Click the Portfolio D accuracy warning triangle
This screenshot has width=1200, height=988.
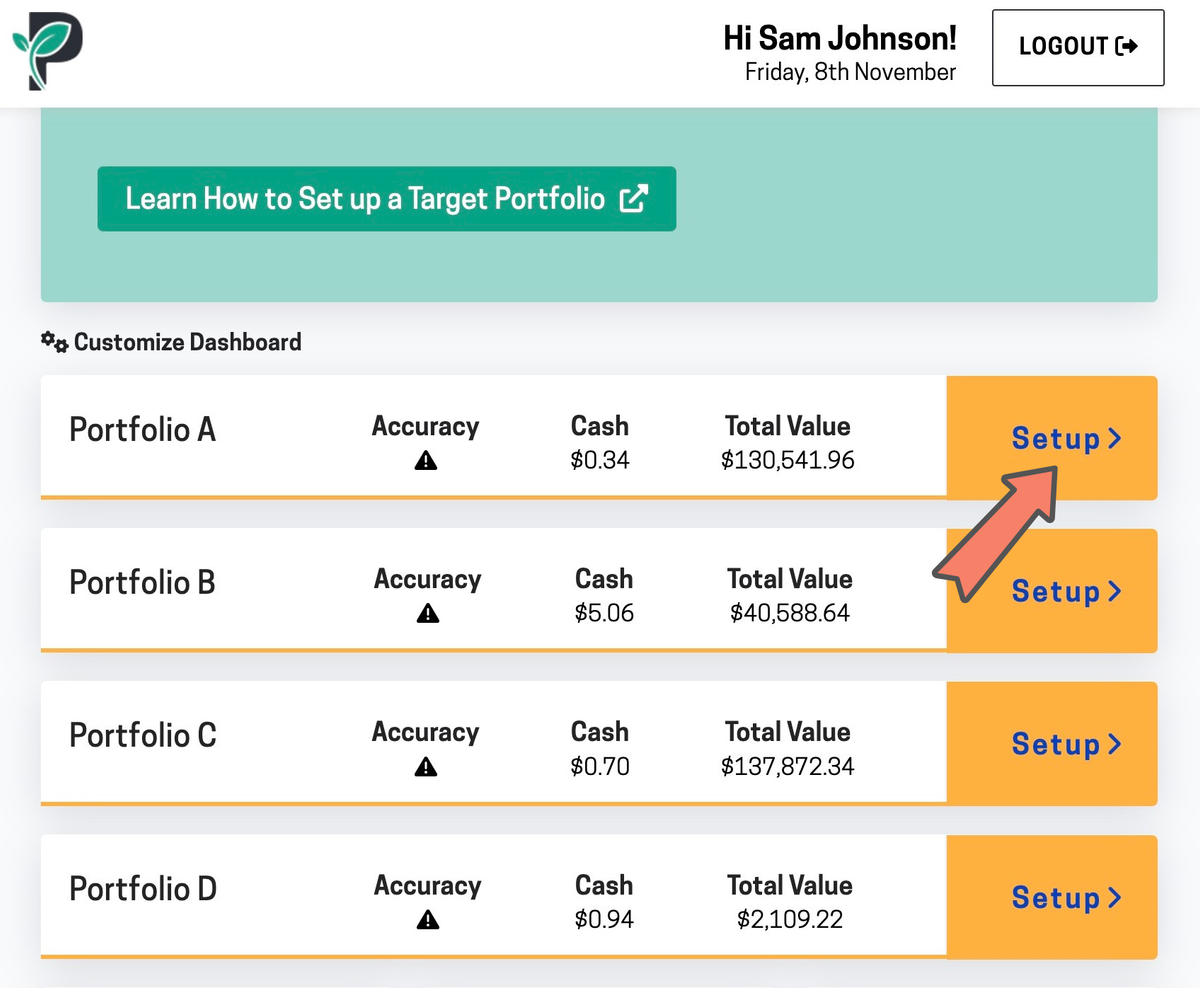point(428,919)
